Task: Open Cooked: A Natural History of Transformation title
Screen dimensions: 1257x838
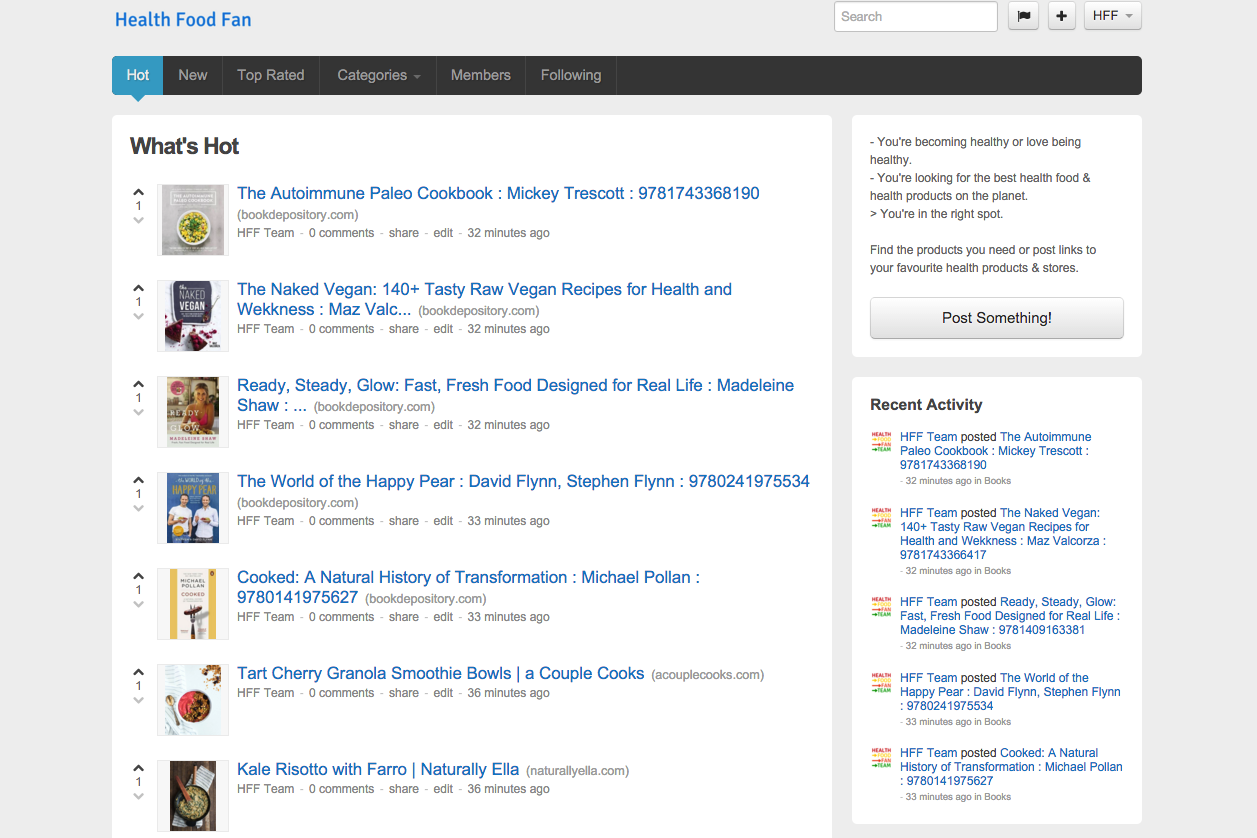Action: (468, 587)
